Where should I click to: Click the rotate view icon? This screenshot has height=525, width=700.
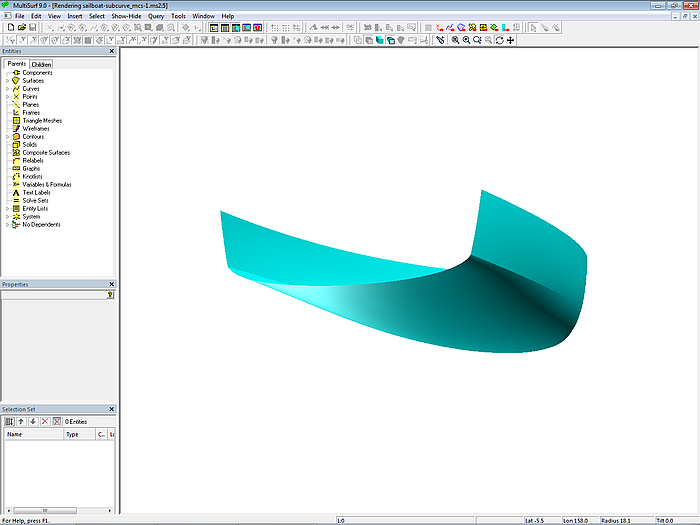[499, 41]
